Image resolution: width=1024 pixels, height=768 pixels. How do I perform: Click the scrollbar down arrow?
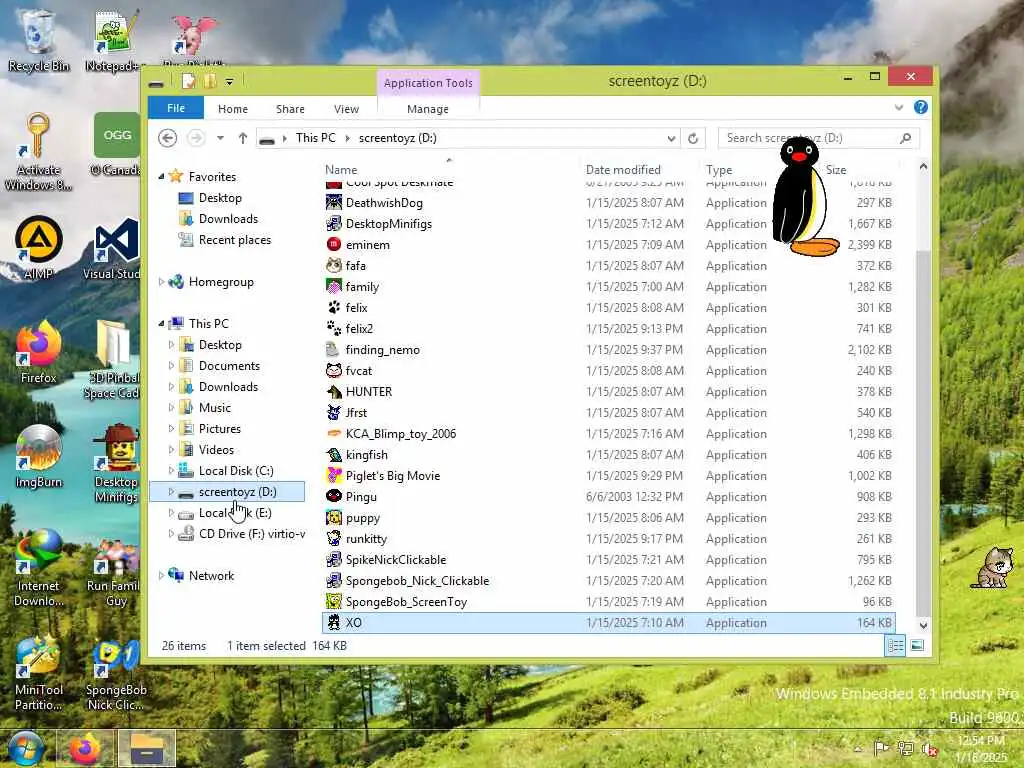[923, 625]
